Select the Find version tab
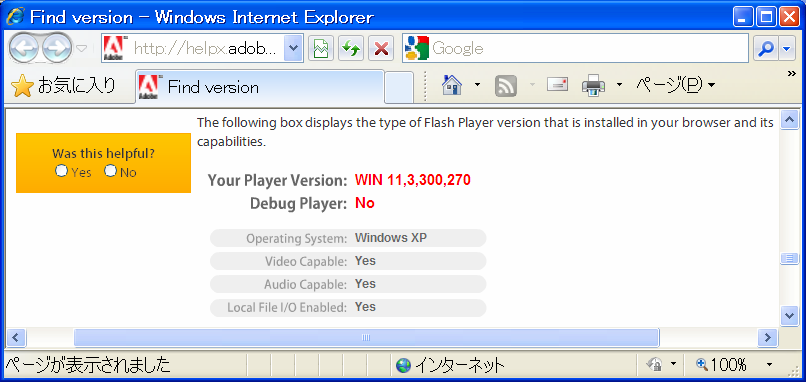 (260, 87)
